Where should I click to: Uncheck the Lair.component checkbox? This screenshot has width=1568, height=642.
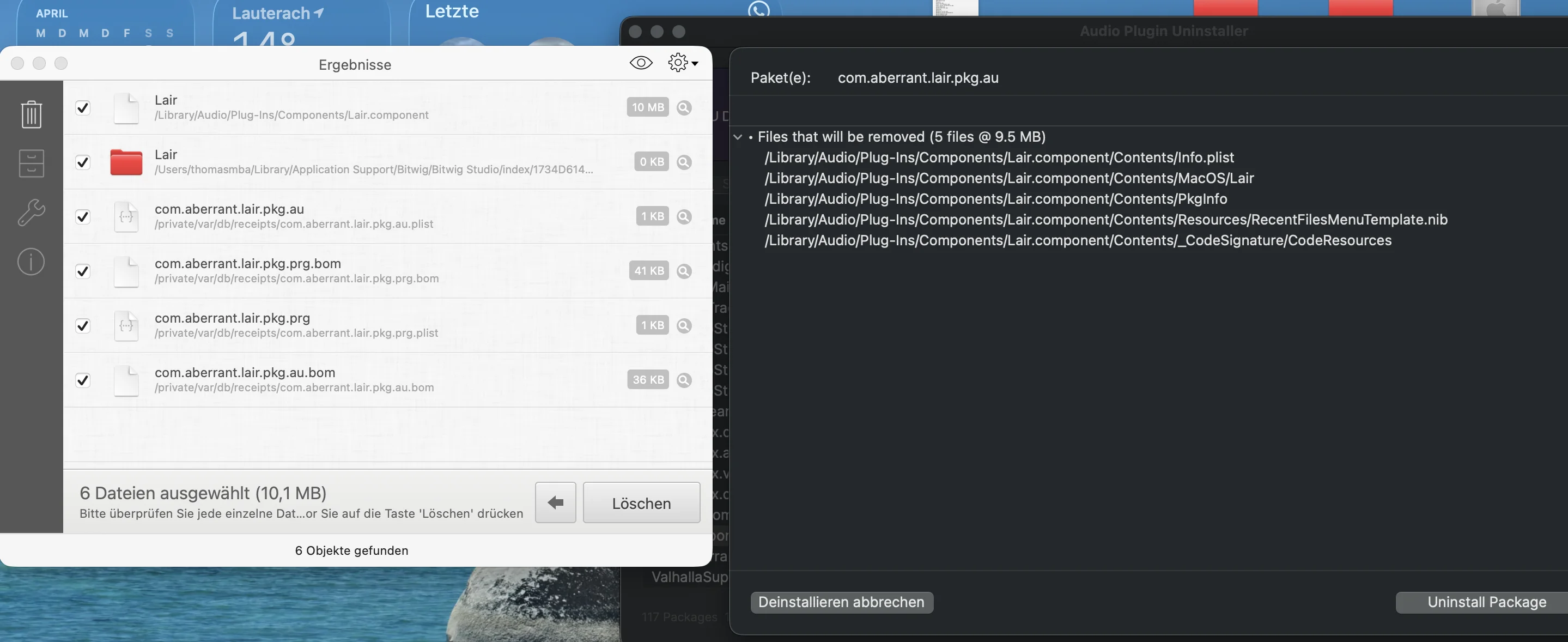pyautogui.click(x=83, y=108)
